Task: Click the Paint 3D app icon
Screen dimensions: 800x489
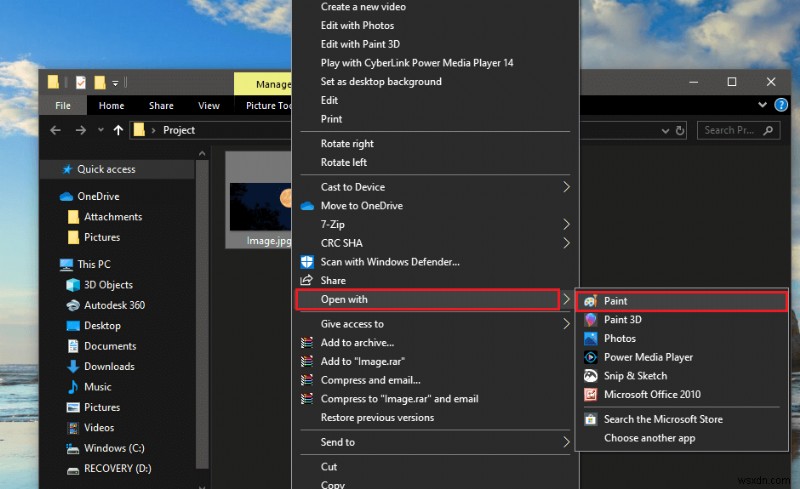Action: [x=590, y=320]
